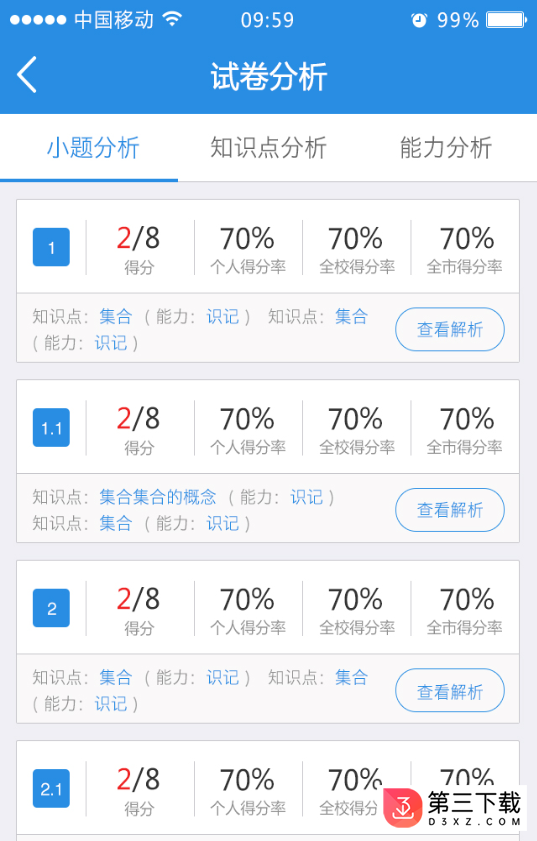Tap the alarm clock status icon
This screenshot has width=537, height=841.
tap(419, 20)
